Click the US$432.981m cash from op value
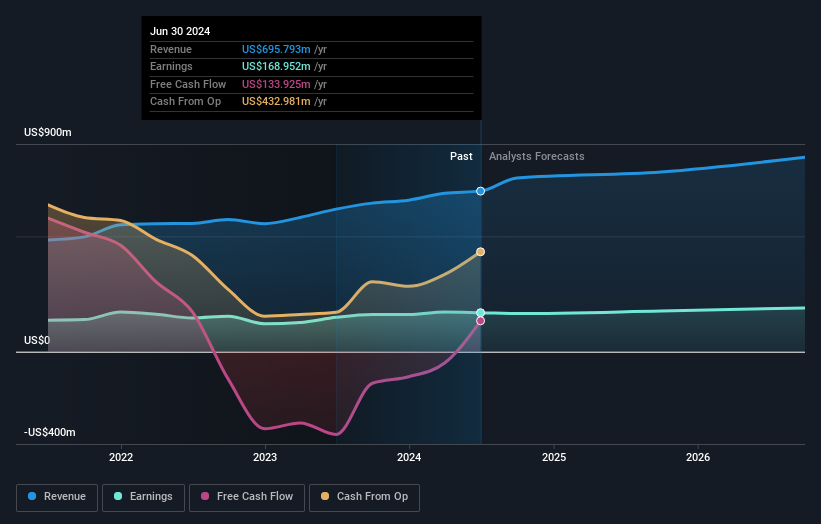The width and height of the screenshot is (821, 524). pos(276,102)
